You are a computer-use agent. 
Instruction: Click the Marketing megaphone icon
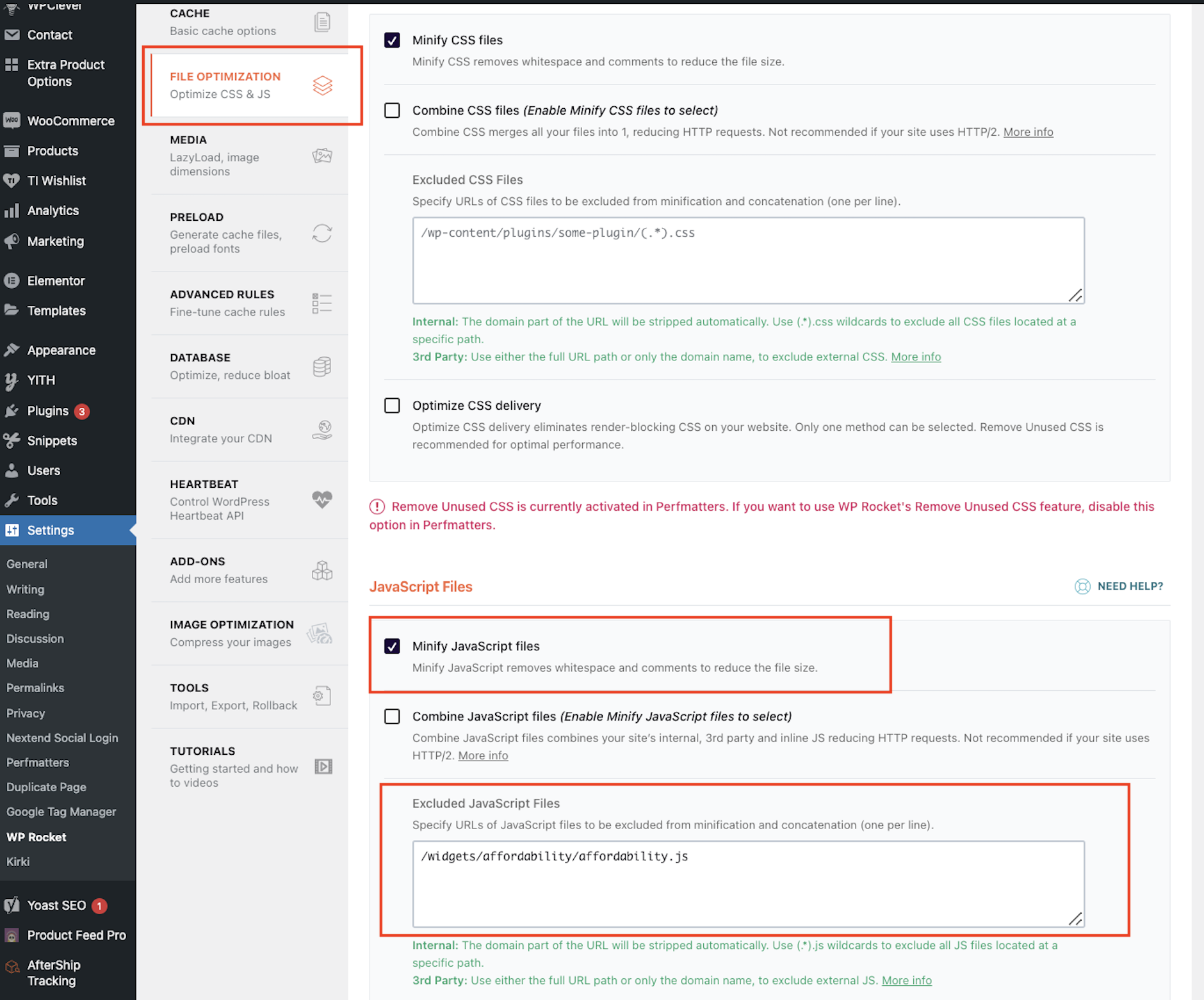click(12, 241)
